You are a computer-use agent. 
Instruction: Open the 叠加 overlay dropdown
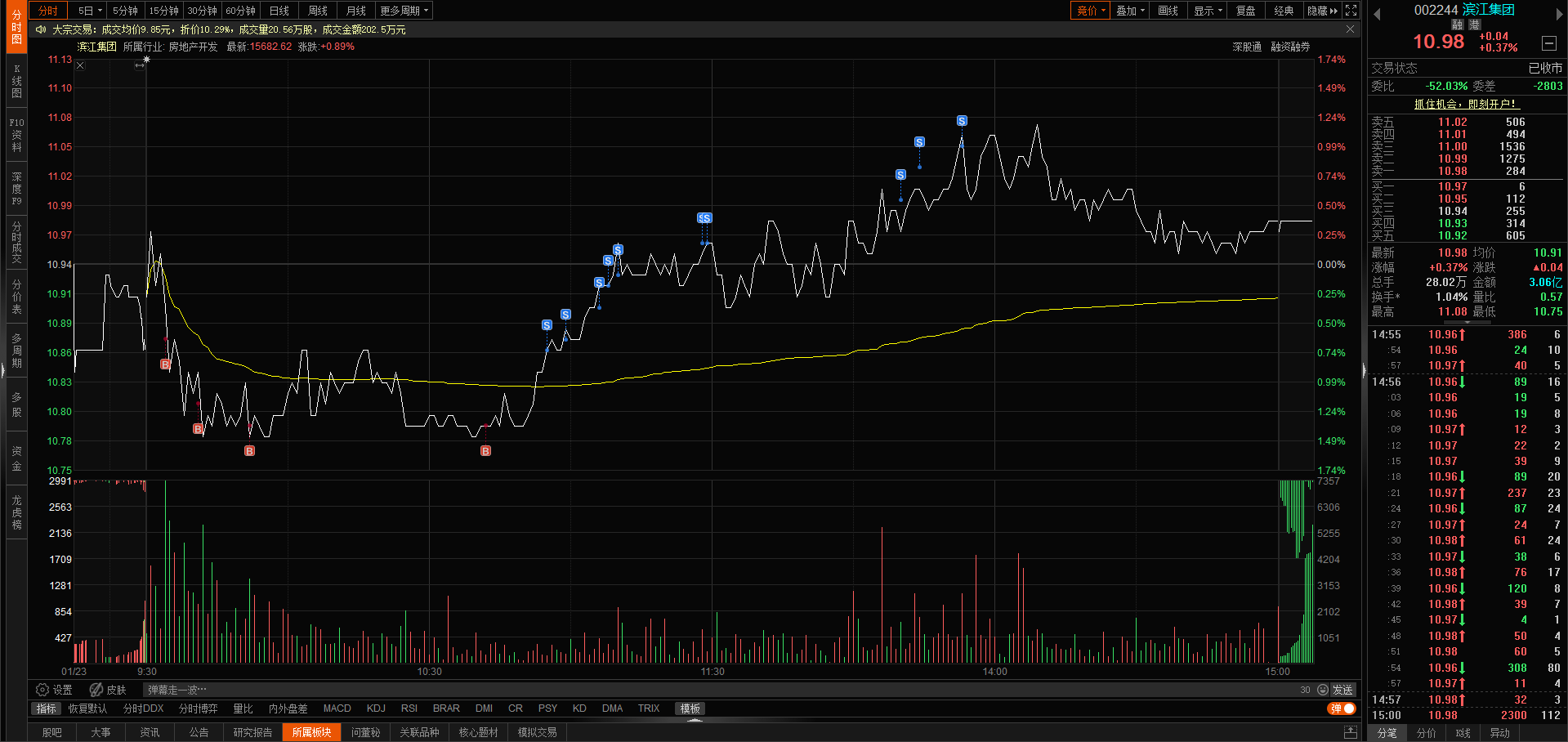1131,11
